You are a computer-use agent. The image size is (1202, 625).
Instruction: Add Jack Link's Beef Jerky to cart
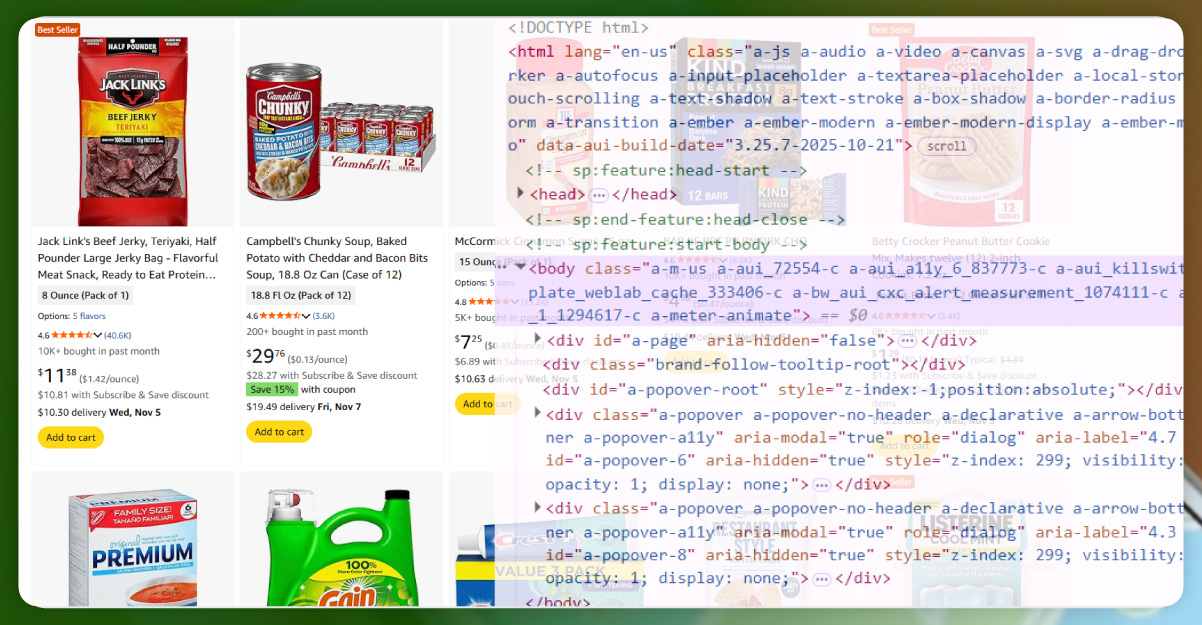tap(70, 437)
